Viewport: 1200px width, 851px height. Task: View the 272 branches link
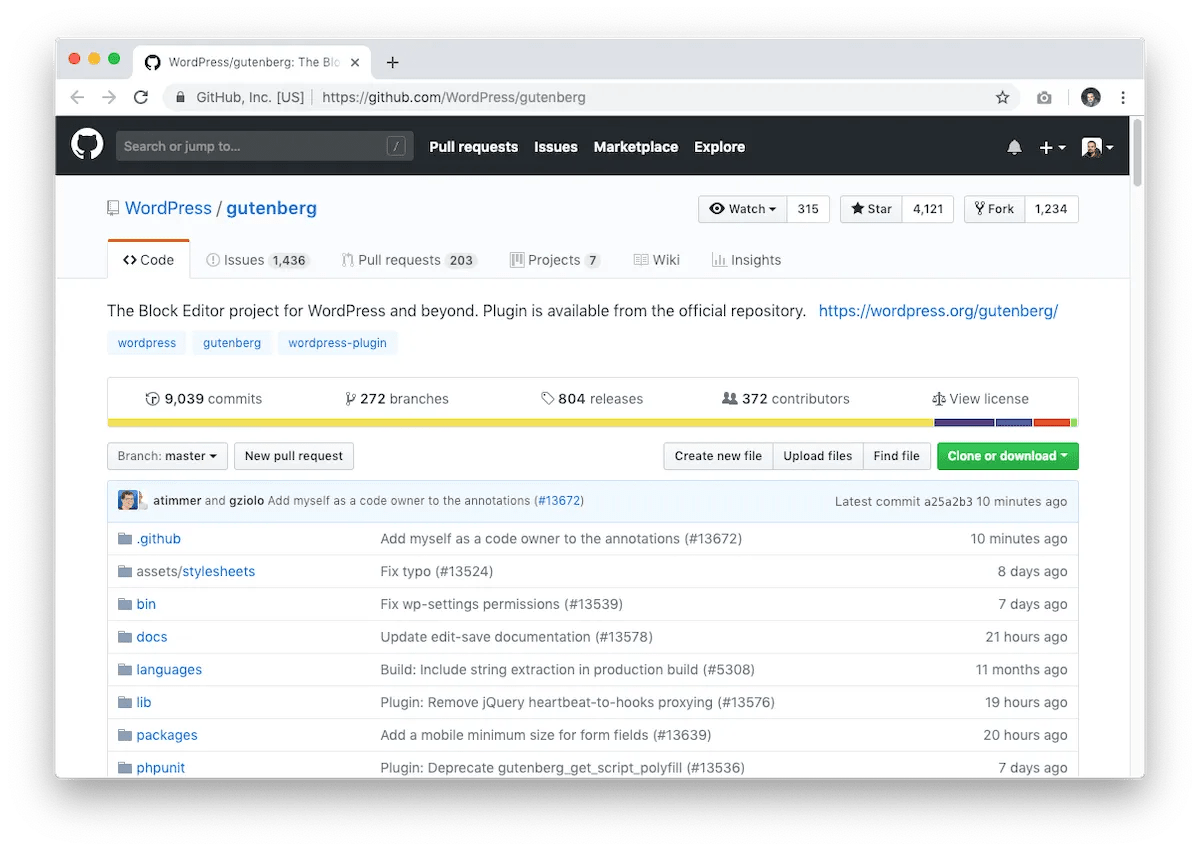coord(397,399)
